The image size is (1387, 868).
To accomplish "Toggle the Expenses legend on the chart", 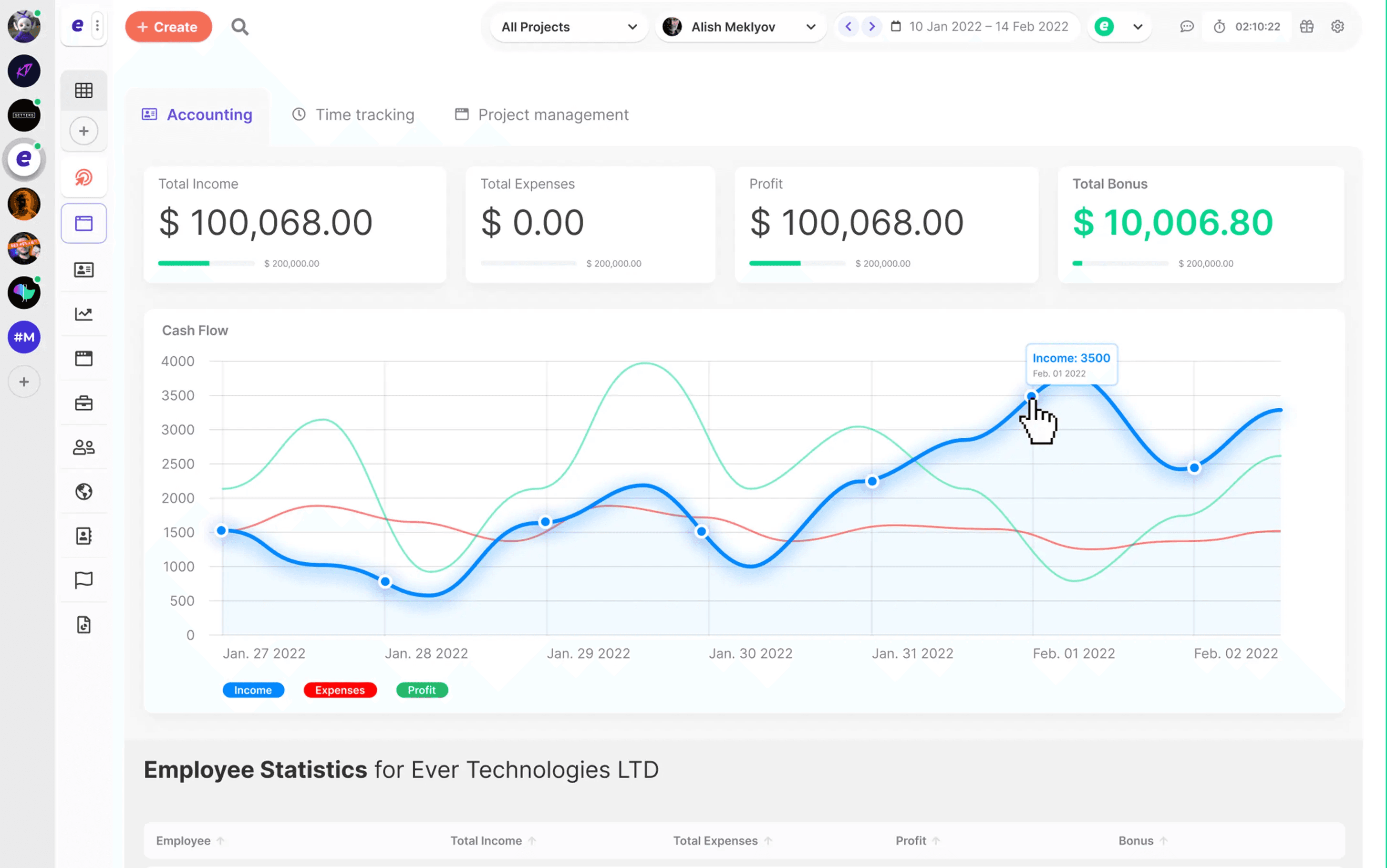I will coord(340,690).
